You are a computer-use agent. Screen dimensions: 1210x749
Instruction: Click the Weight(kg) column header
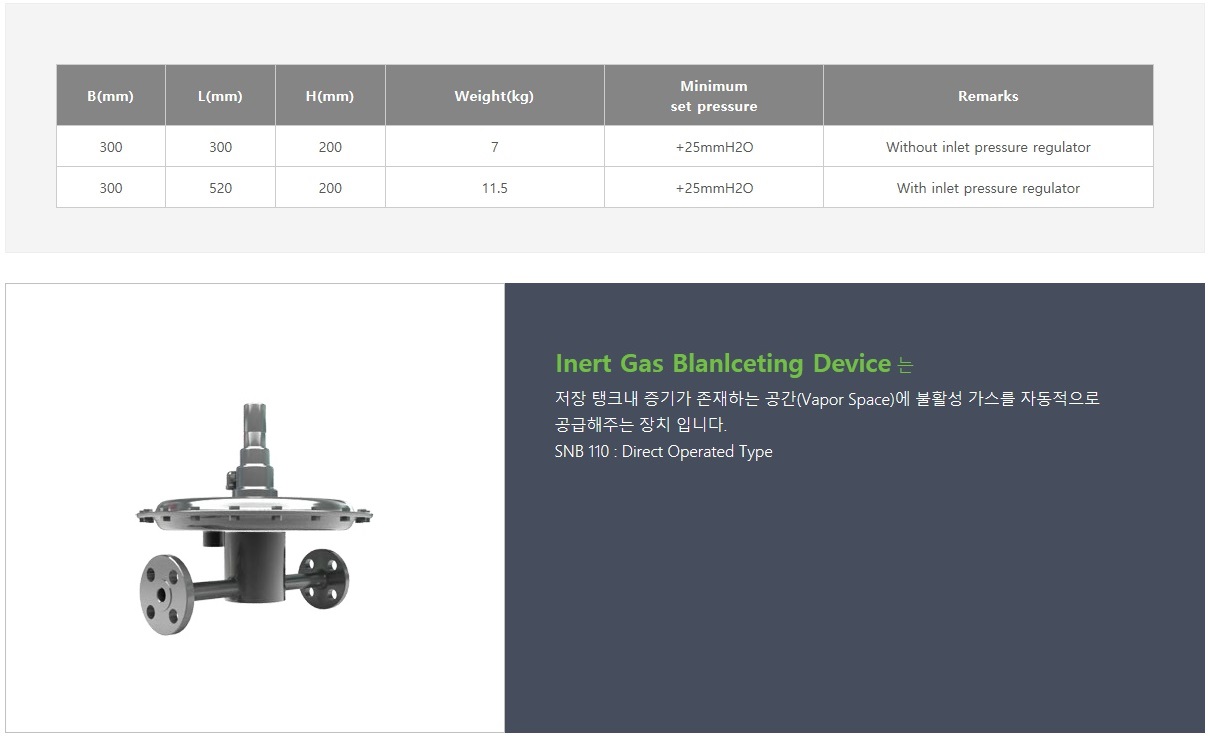tap(494, 96)
